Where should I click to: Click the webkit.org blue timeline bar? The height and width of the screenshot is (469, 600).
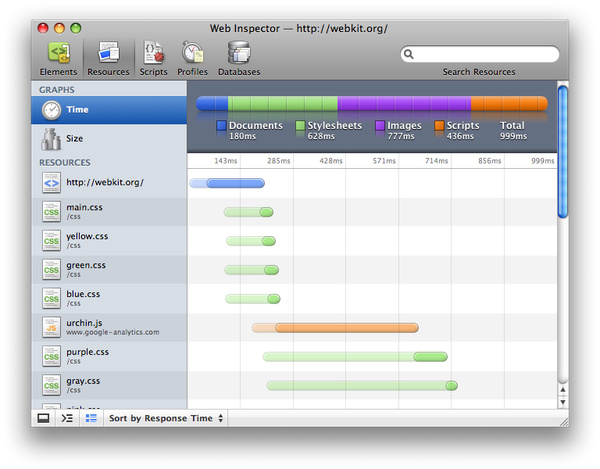(227, 183)
